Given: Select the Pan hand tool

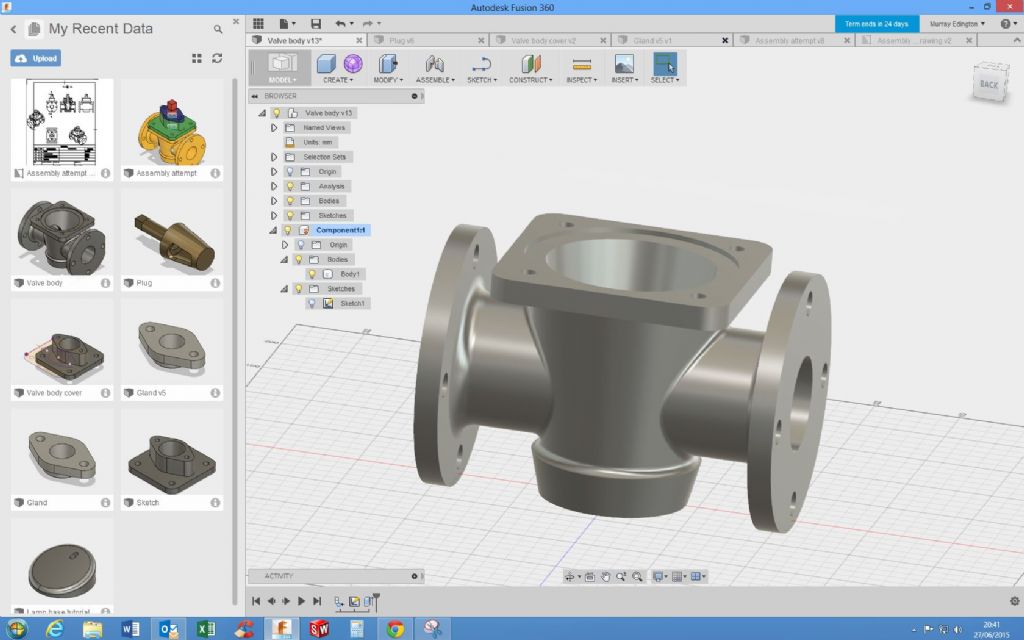Looking at the screenshot, I should tap(605, 577).
